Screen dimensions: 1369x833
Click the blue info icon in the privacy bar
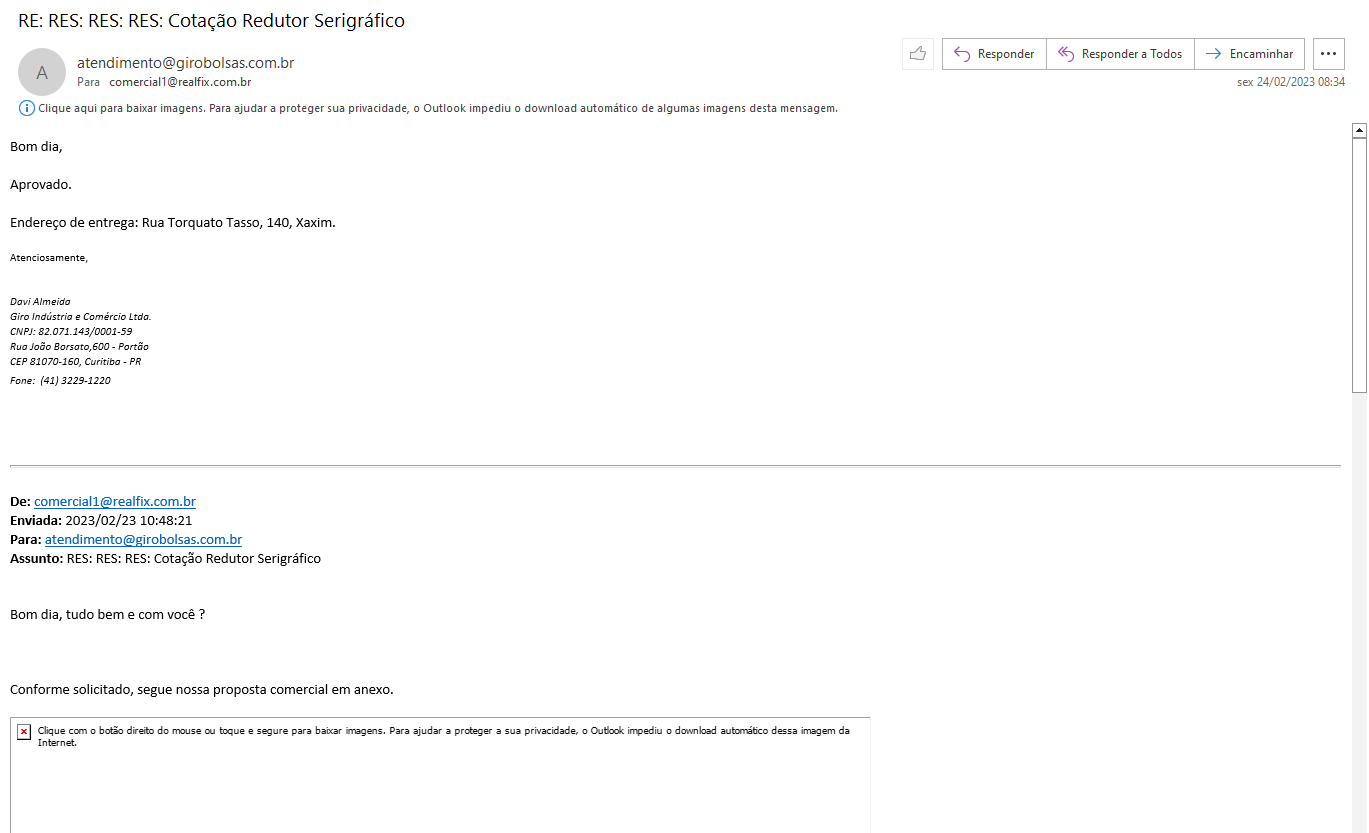pos(26,108)
